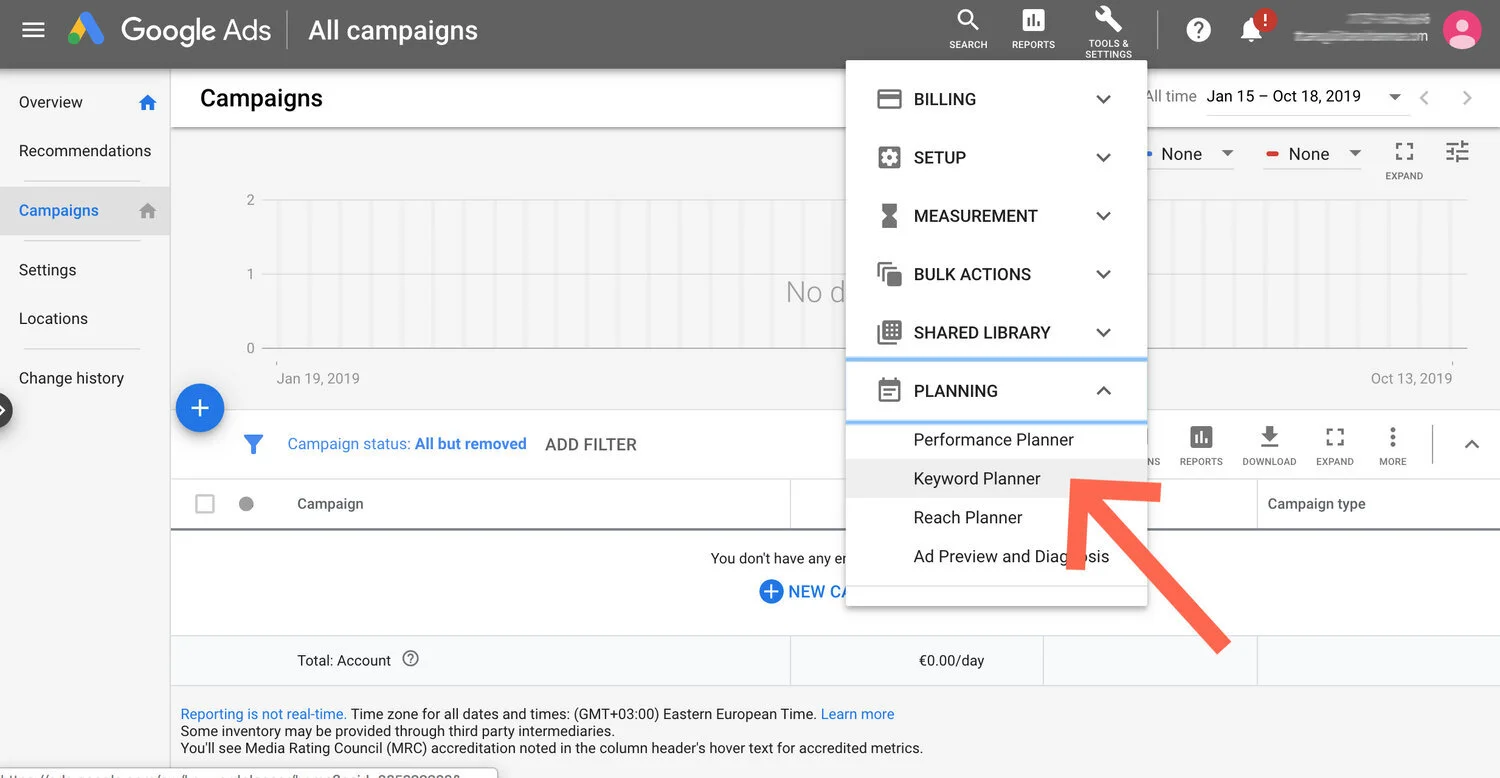1500x778 pixels.
Task: Select Reach Planner
Action: [968, 518]
